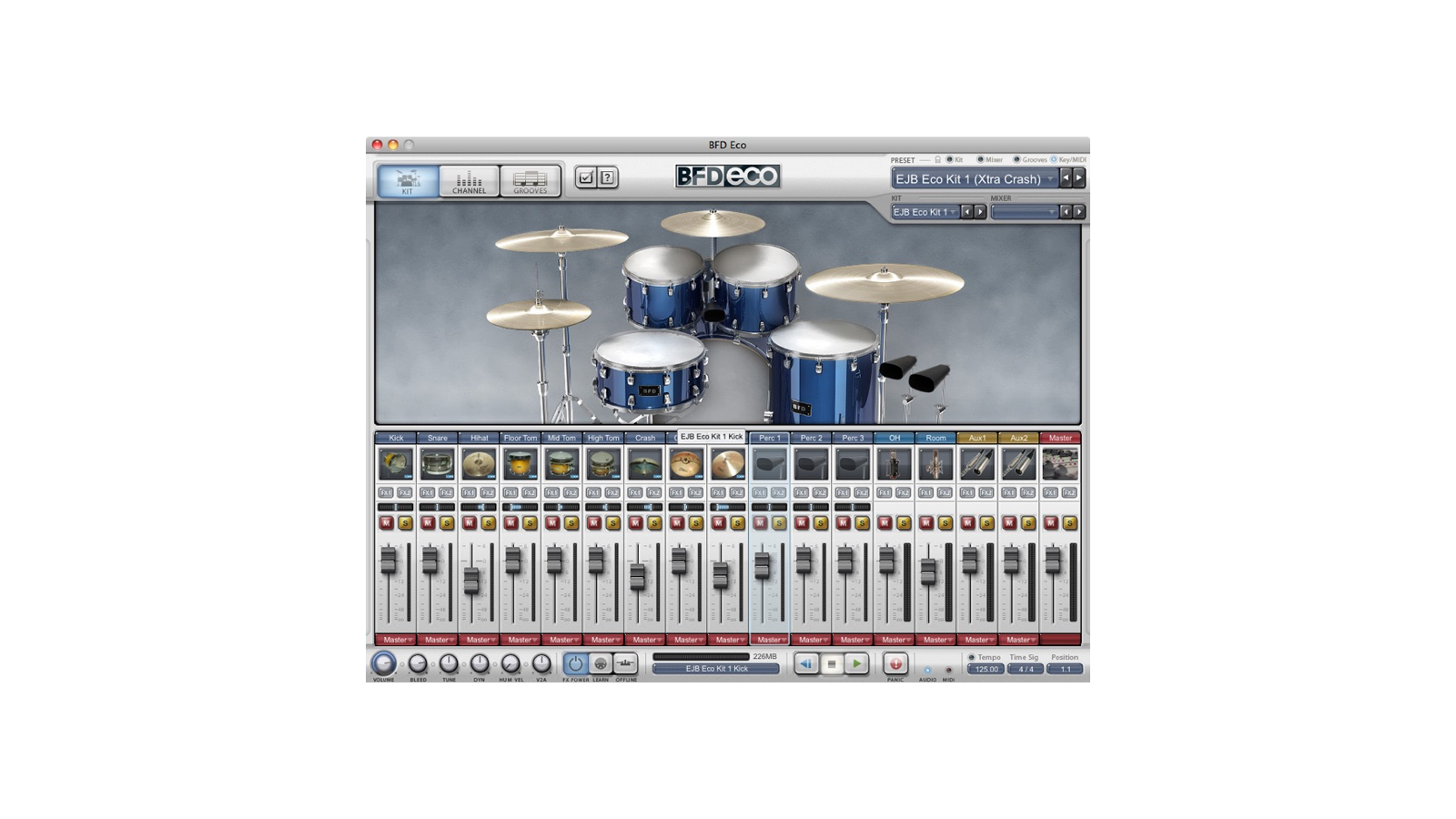
Task: Click the Master channel volume fader
Action: tap(1053, 561)
